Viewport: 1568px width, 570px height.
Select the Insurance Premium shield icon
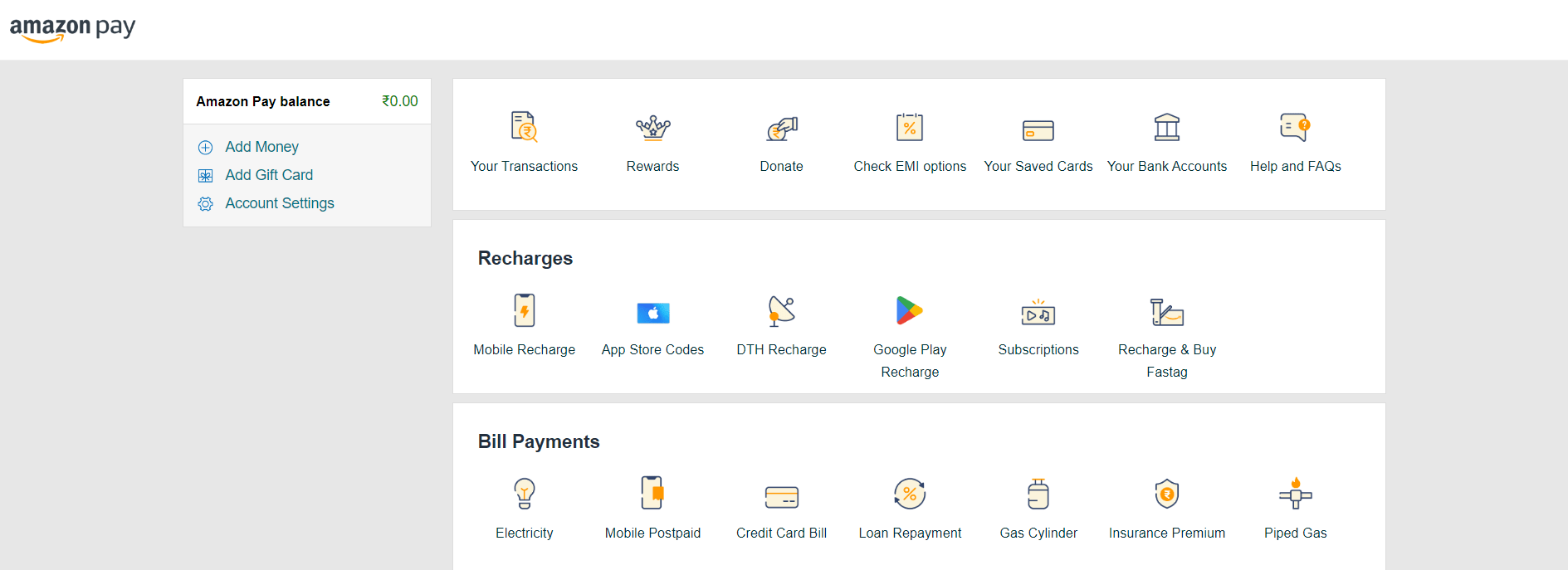click(x=1167, y=494)
